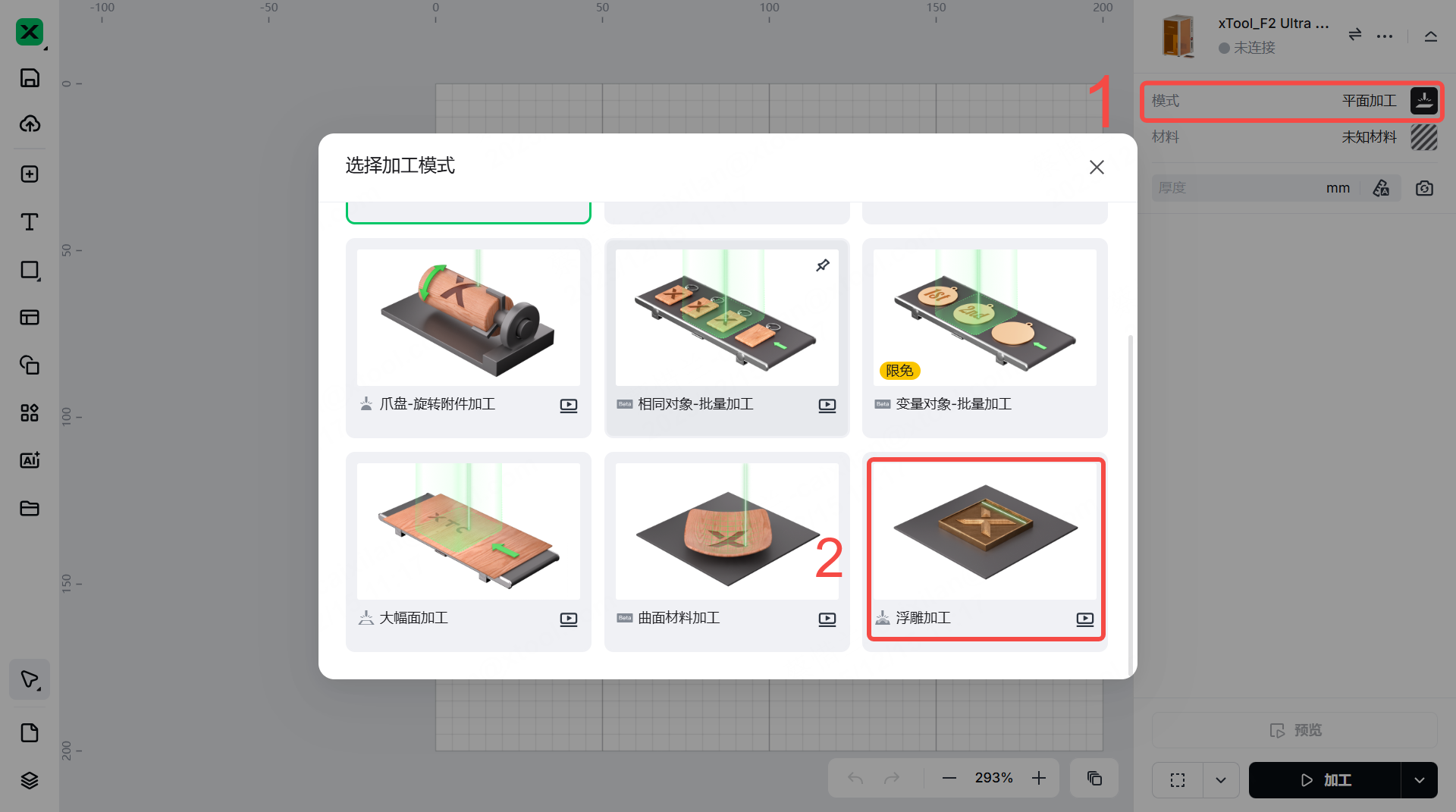Close the 选择加工模式 dialog
This screenshot has width=1456, height=812.
[1097, 167]
